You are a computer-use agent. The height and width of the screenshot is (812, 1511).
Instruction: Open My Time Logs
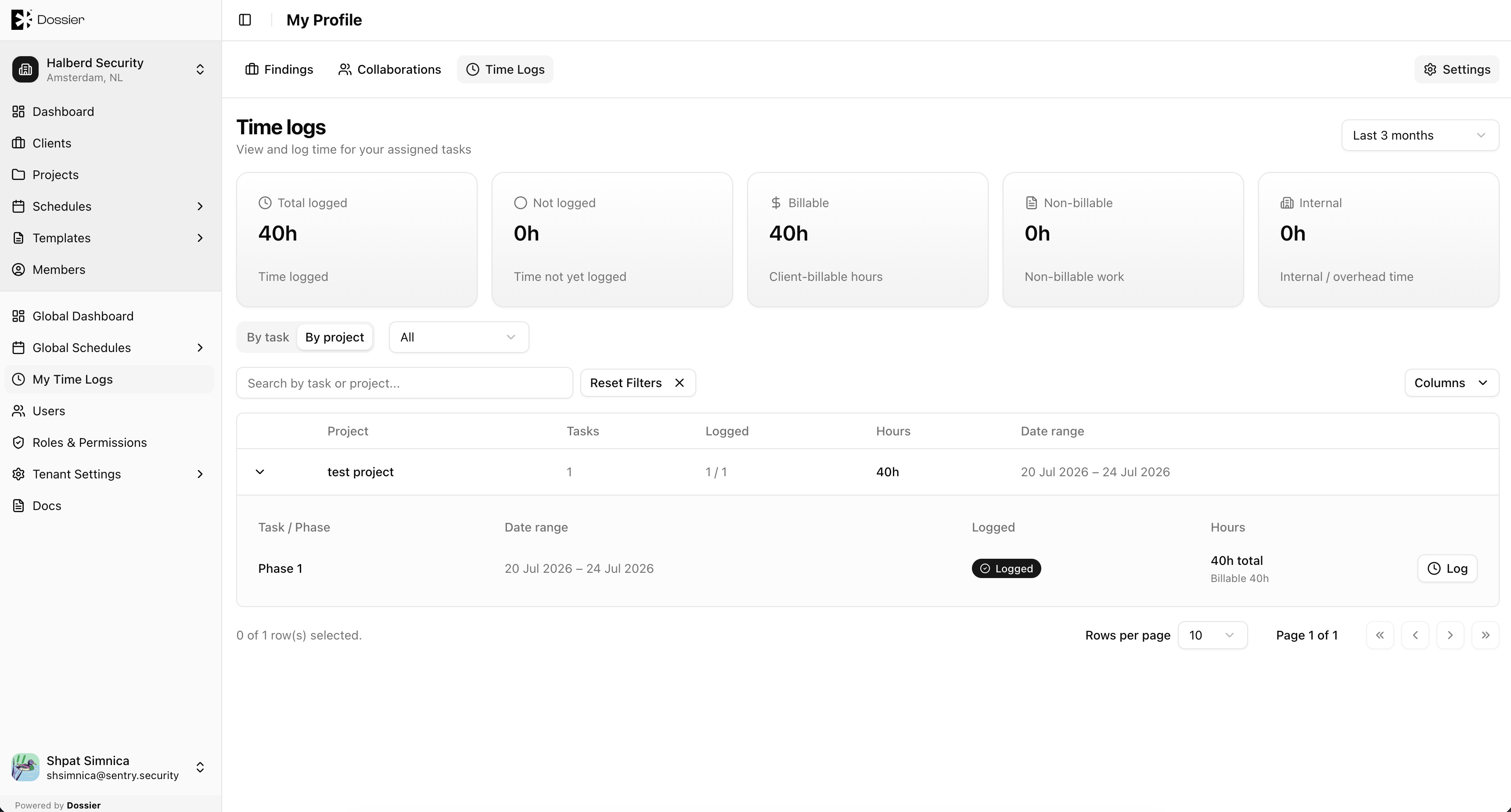pos(110,379)
